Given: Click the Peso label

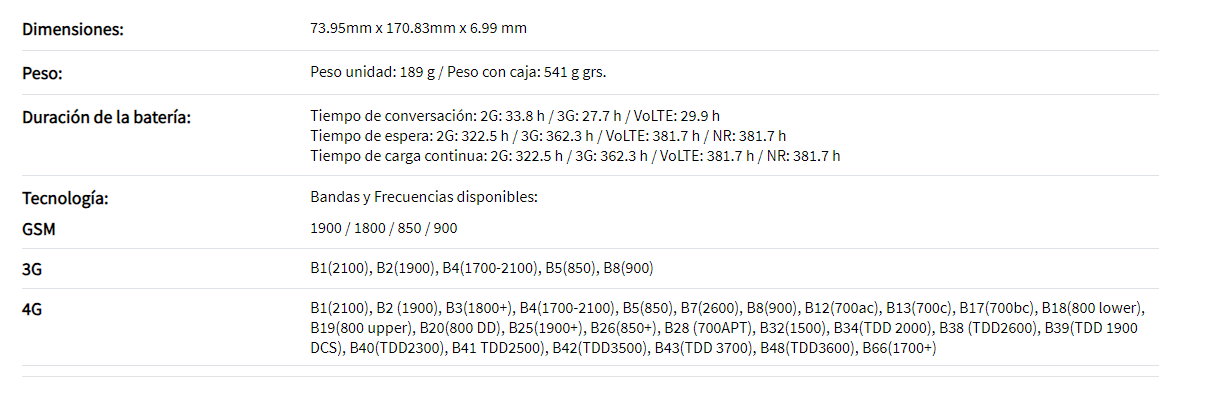Looking at the screenshot, I should 42,74.
